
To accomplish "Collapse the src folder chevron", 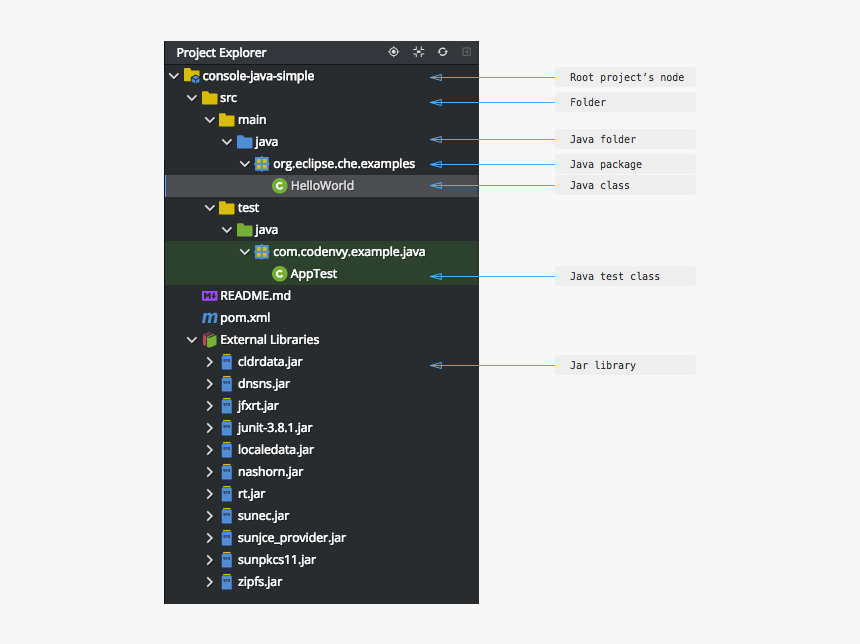I will pos(191,98).
